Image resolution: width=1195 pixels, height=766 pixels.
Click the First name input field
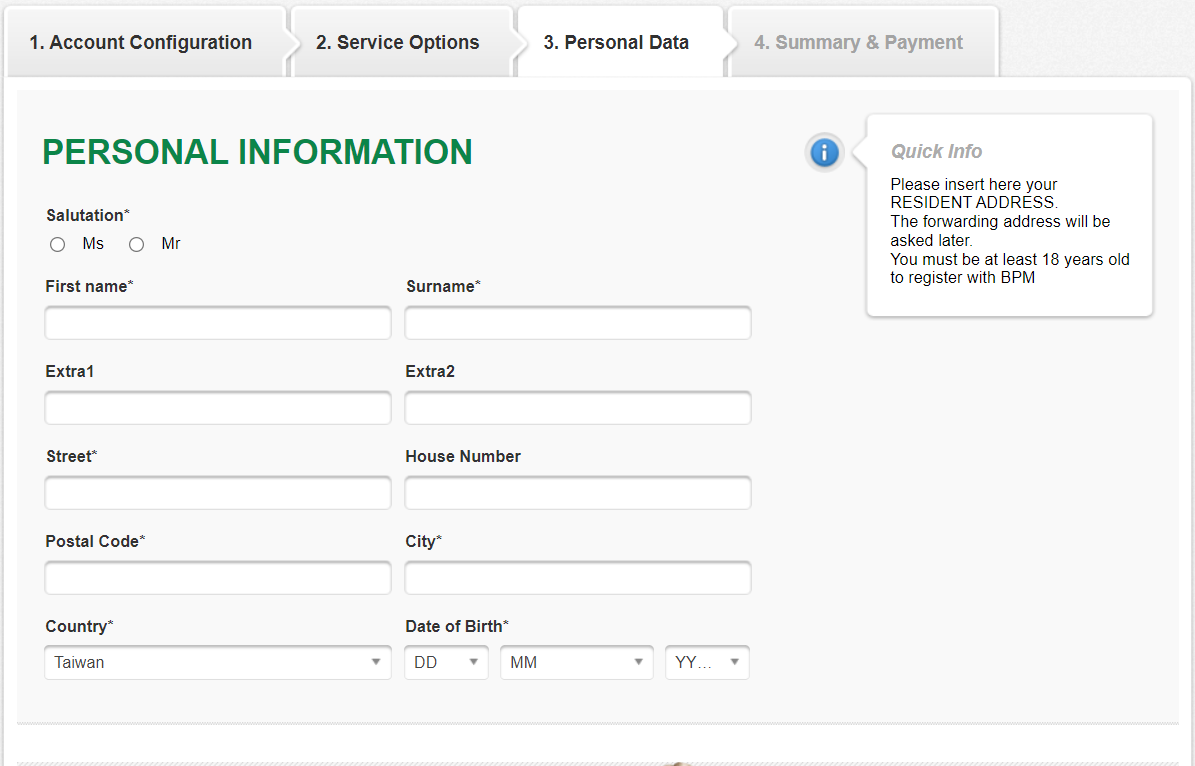tap(218, 323)
